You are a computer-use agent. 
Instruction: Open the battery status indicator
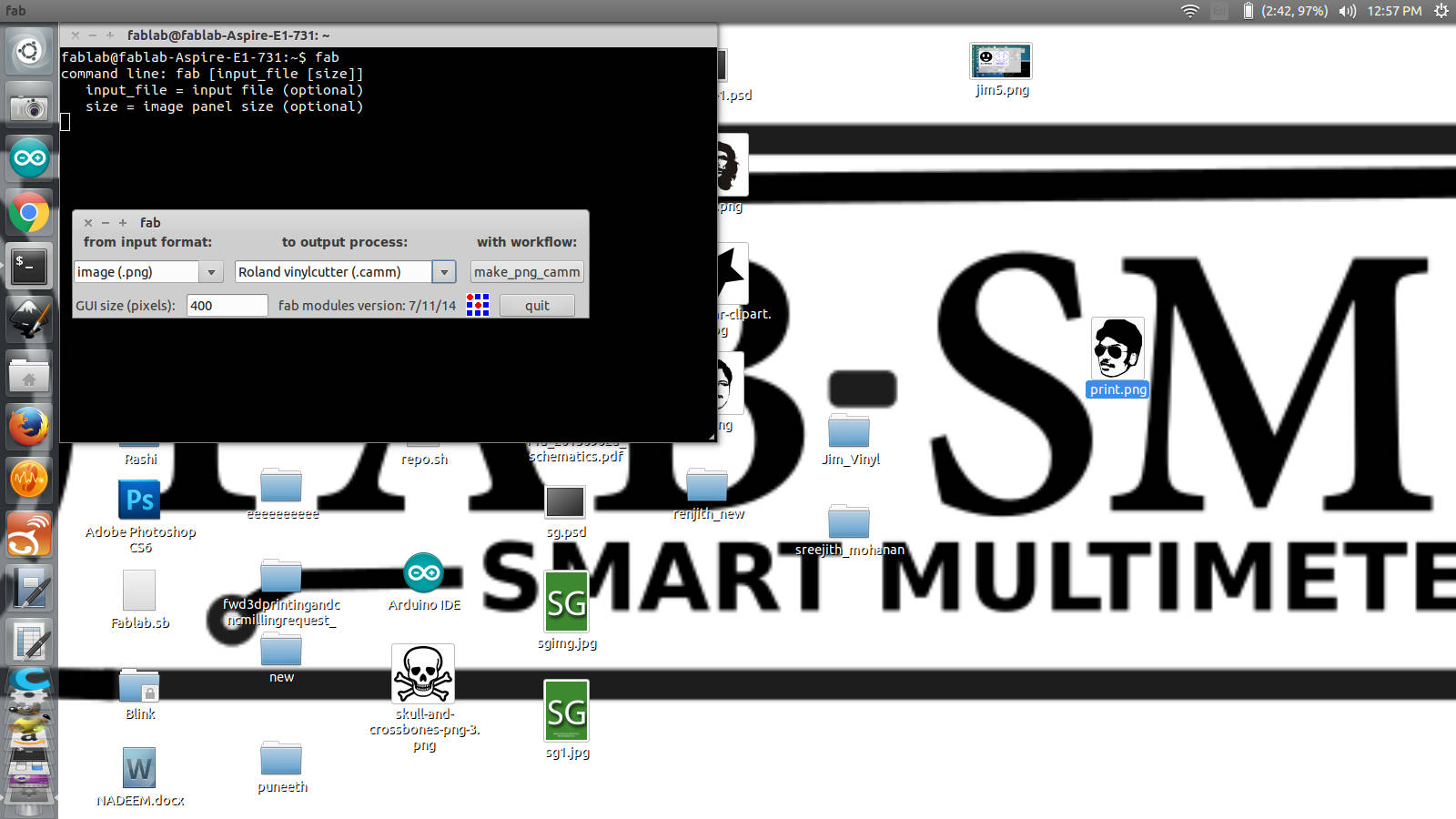[x=1287, y=11]
